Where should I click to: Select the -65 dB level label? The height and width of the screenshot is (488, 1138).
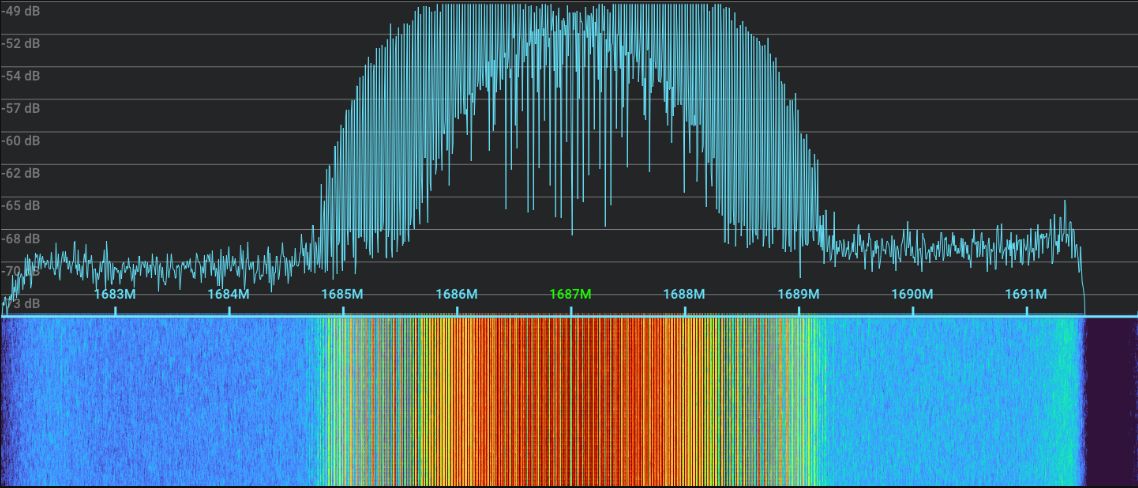20,205
